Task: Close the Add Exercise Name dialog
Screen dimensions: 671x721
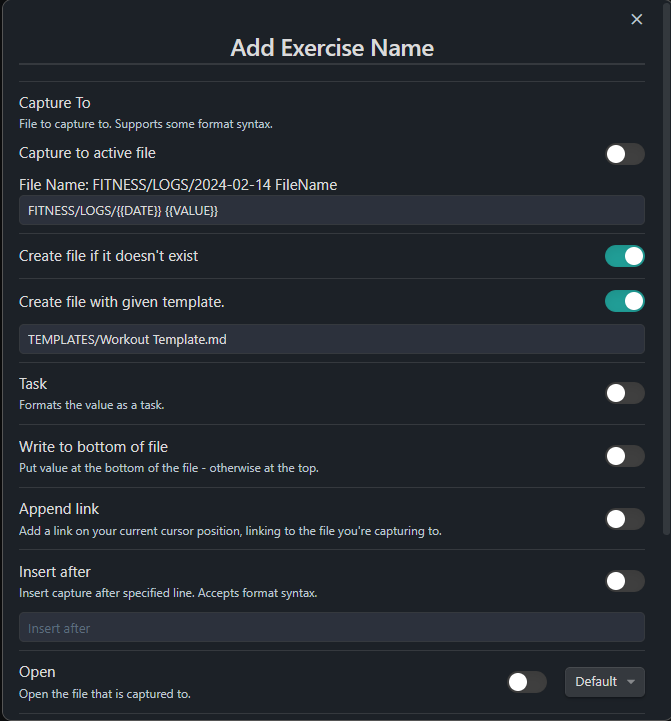Action: [636, 19]
